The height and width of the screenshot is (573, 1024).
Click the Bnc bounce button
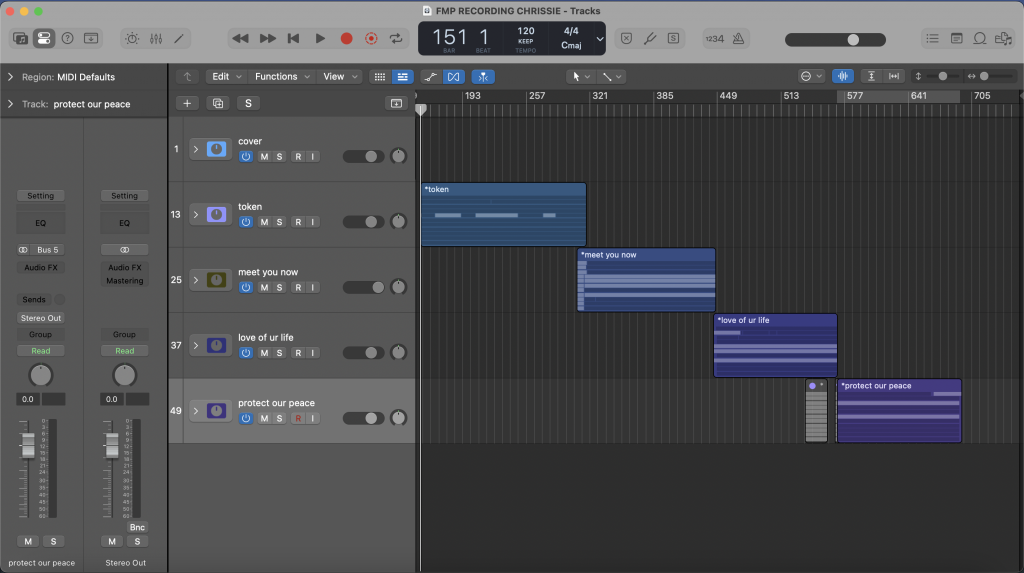pos(137,527)
